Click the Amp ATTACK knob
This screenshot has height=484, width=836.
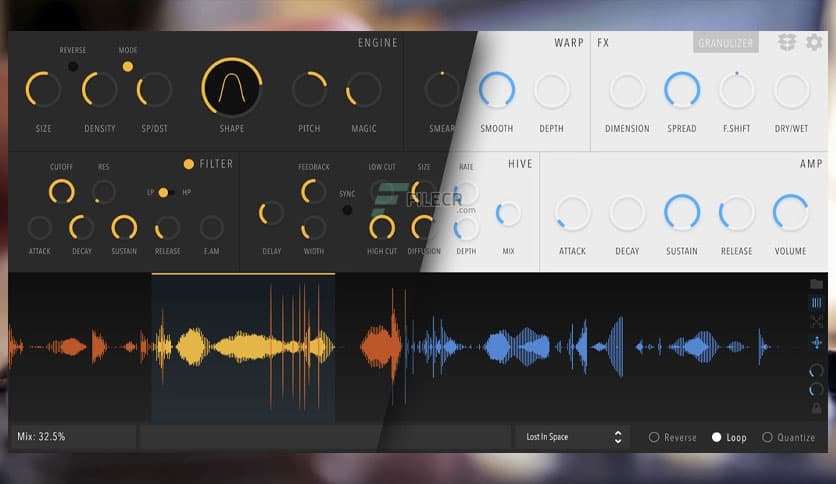pyautogui.click(x=573, y=213)
